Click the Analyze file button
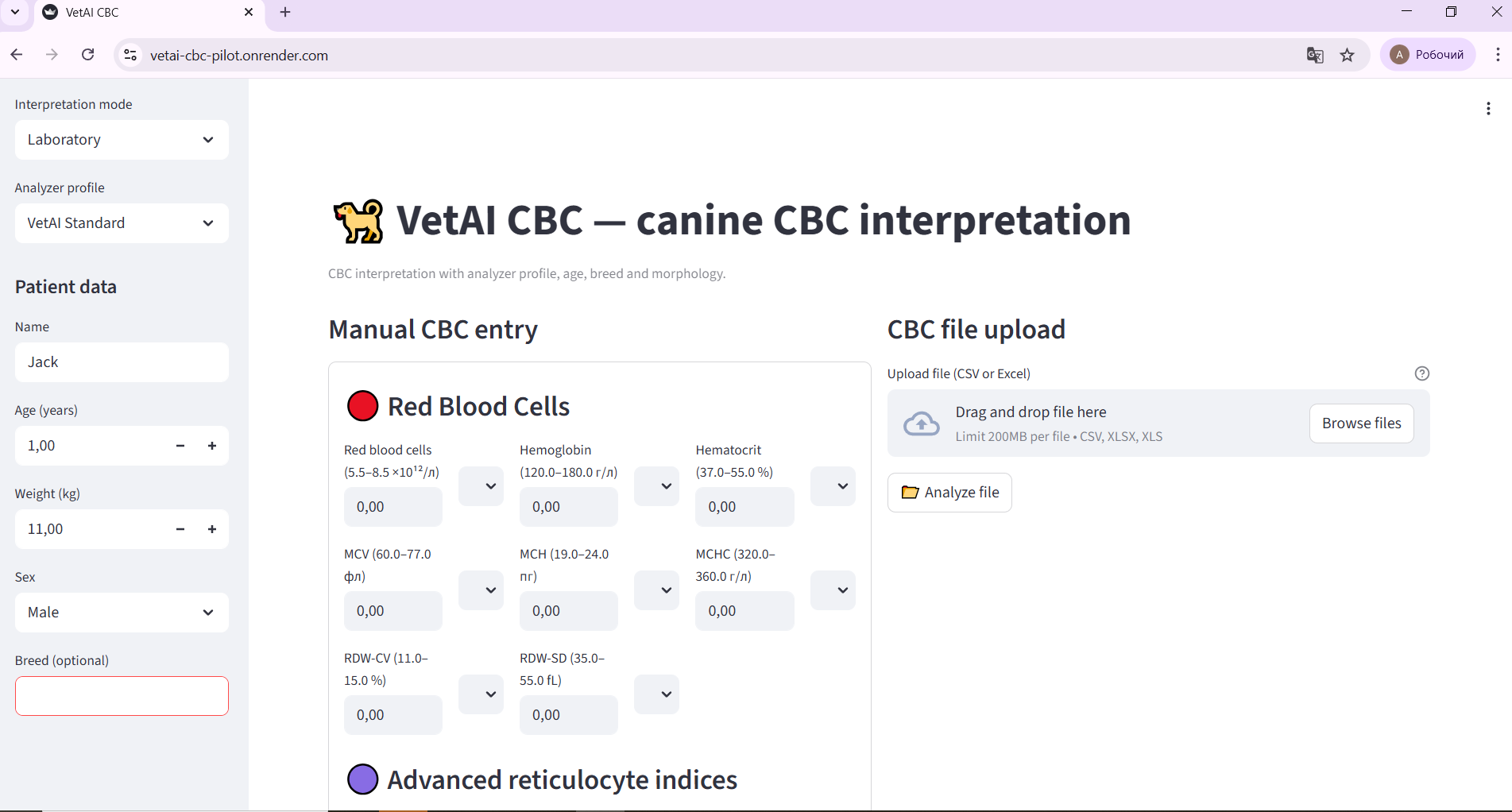Screen dimensions: 1512x812 pos(949,492)
